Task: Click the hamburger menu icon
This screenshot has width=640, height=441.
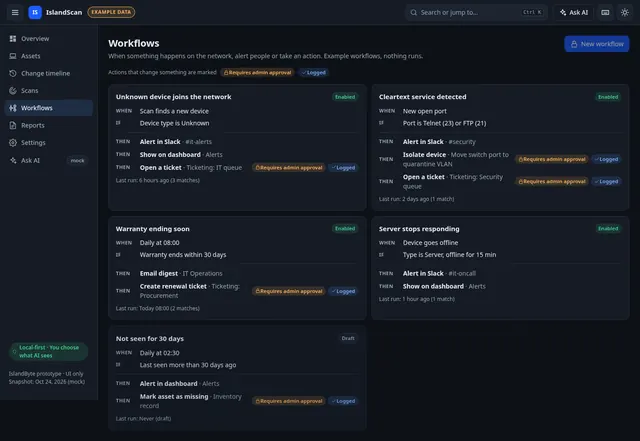Action: click(15, 12)
